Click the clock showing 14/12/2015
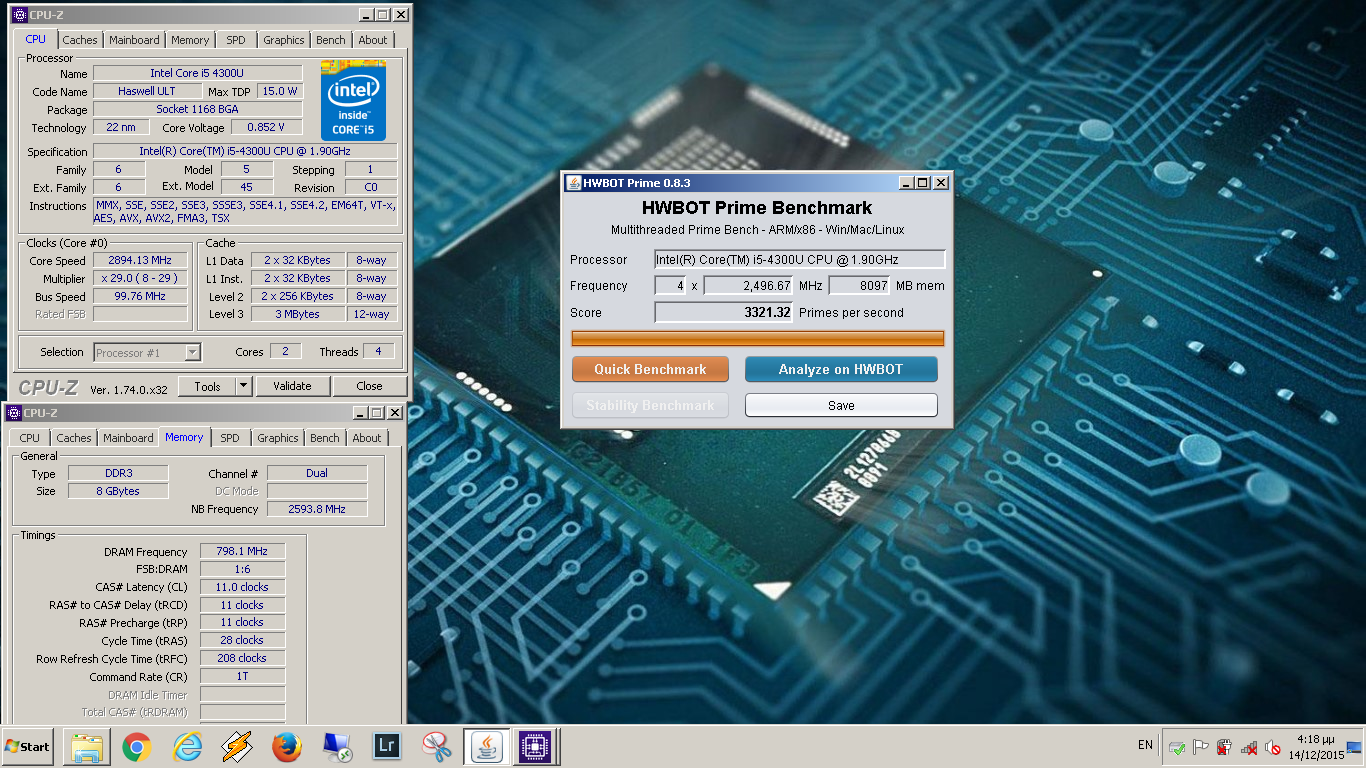 1317,748
